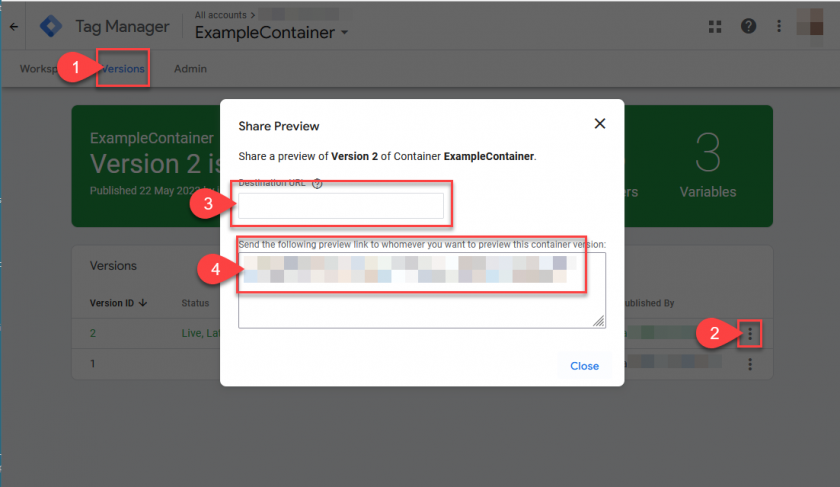840x487 pixels.
Task: Click the Tag Manager diamond logo
Action: pos(51,26)
